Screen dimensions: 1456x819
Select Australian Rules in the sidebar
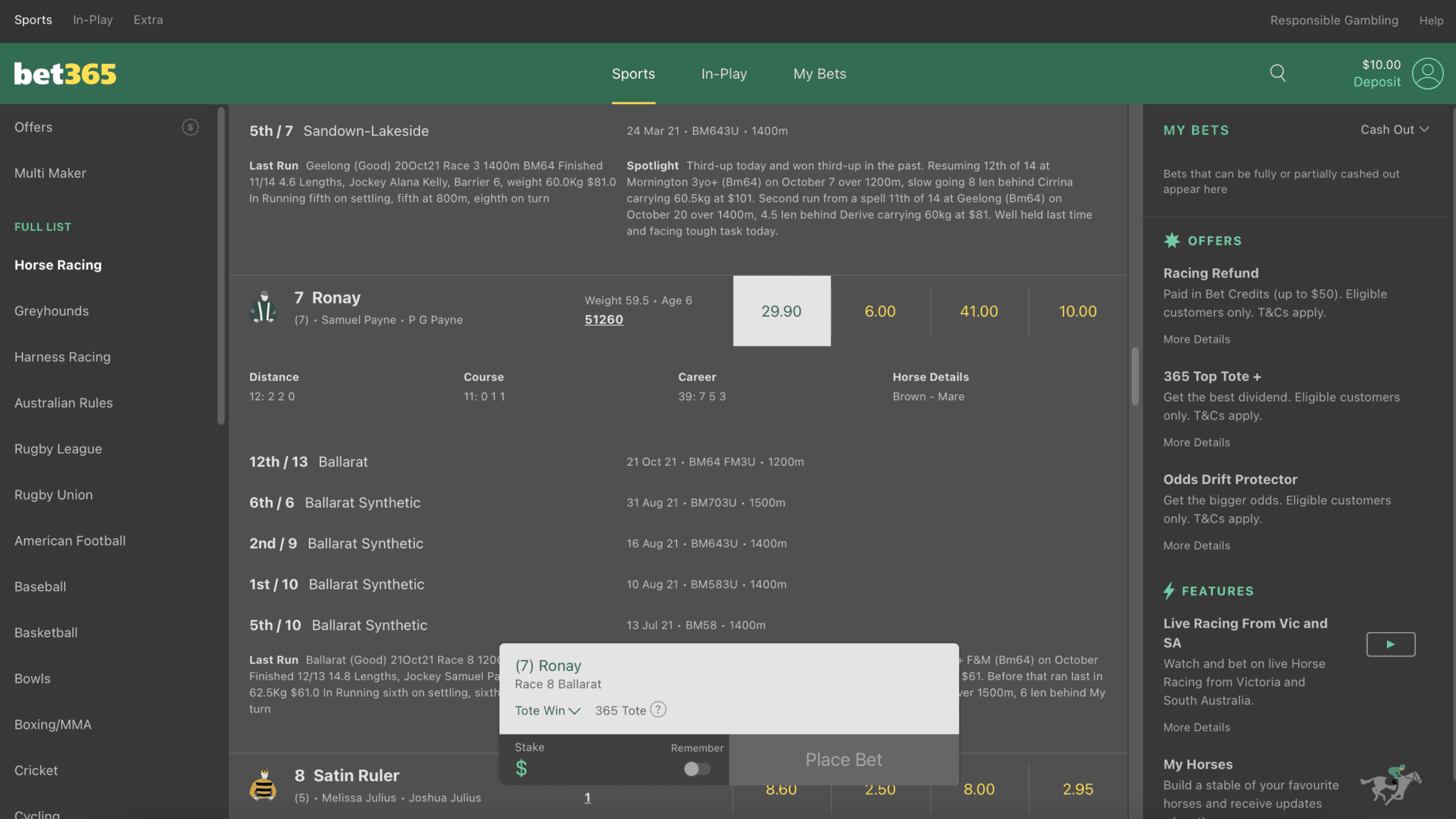pos(63,403)
